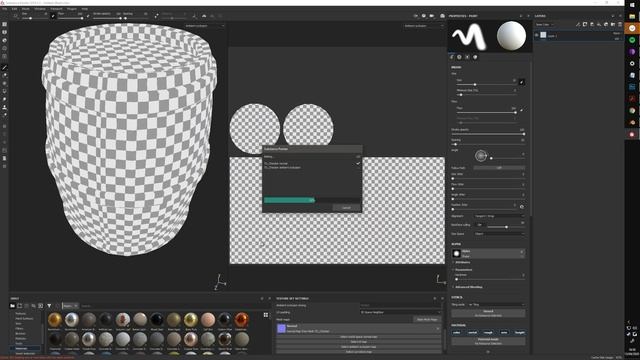
Task: Open the Edit menu
Action: click(14, 9)
